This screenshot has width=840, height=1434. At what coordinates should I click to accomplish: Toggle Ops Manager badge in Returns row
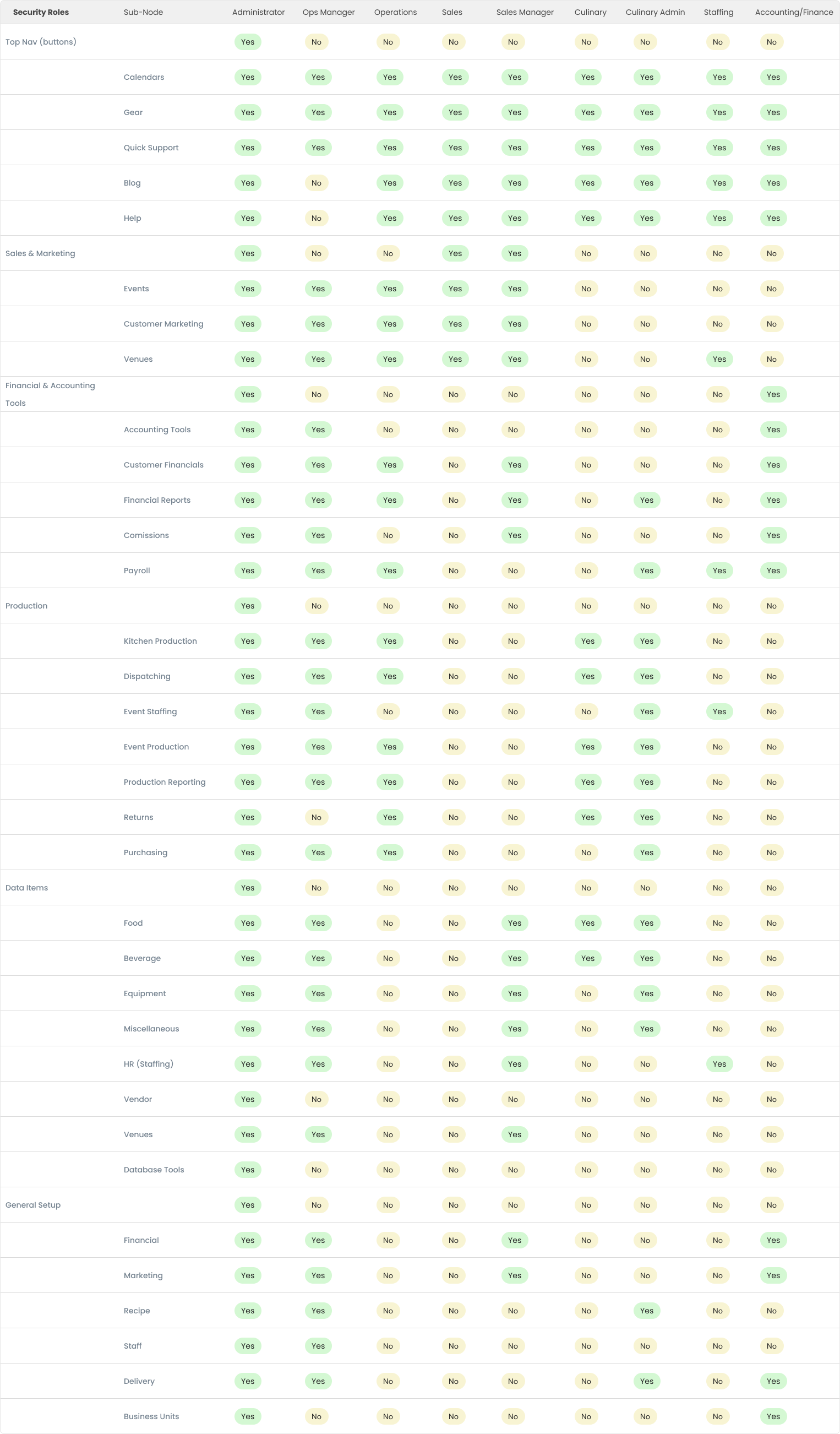316,817
